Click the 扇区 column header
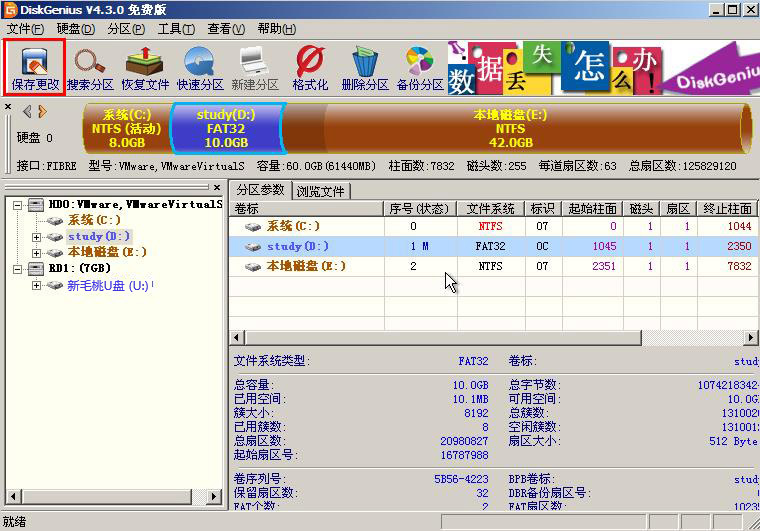The image size is (760, 531). coord(679,209)
